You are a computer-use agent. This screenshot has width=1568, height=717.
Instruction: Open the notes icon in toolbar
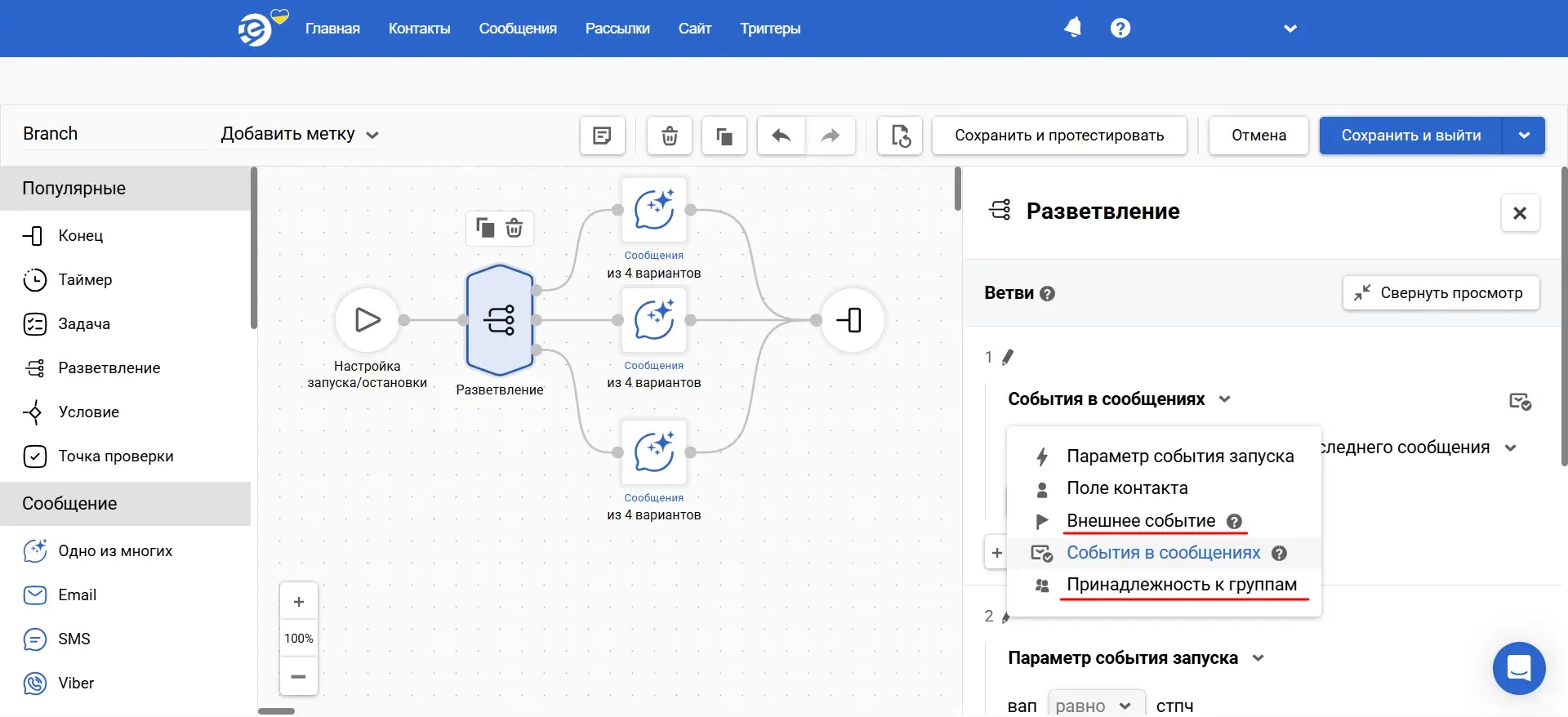coord(602,136)
